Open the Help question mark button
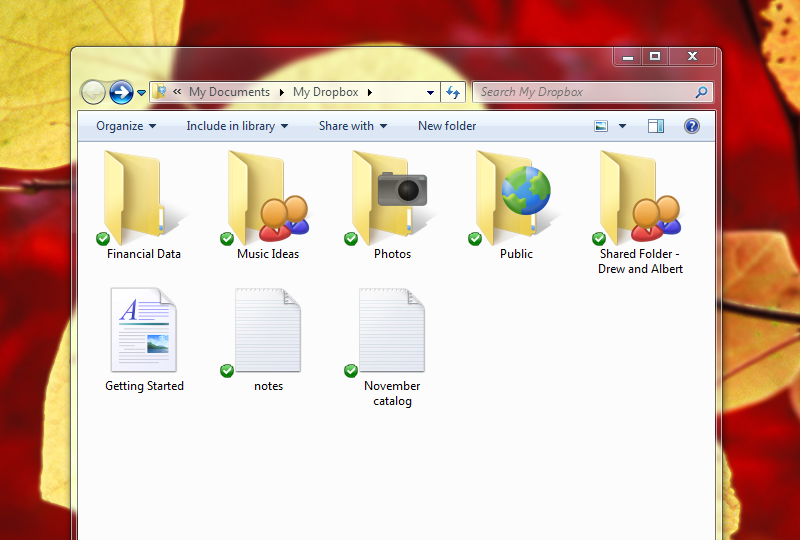Screen dimensions: 800x540 click(692, 126)
